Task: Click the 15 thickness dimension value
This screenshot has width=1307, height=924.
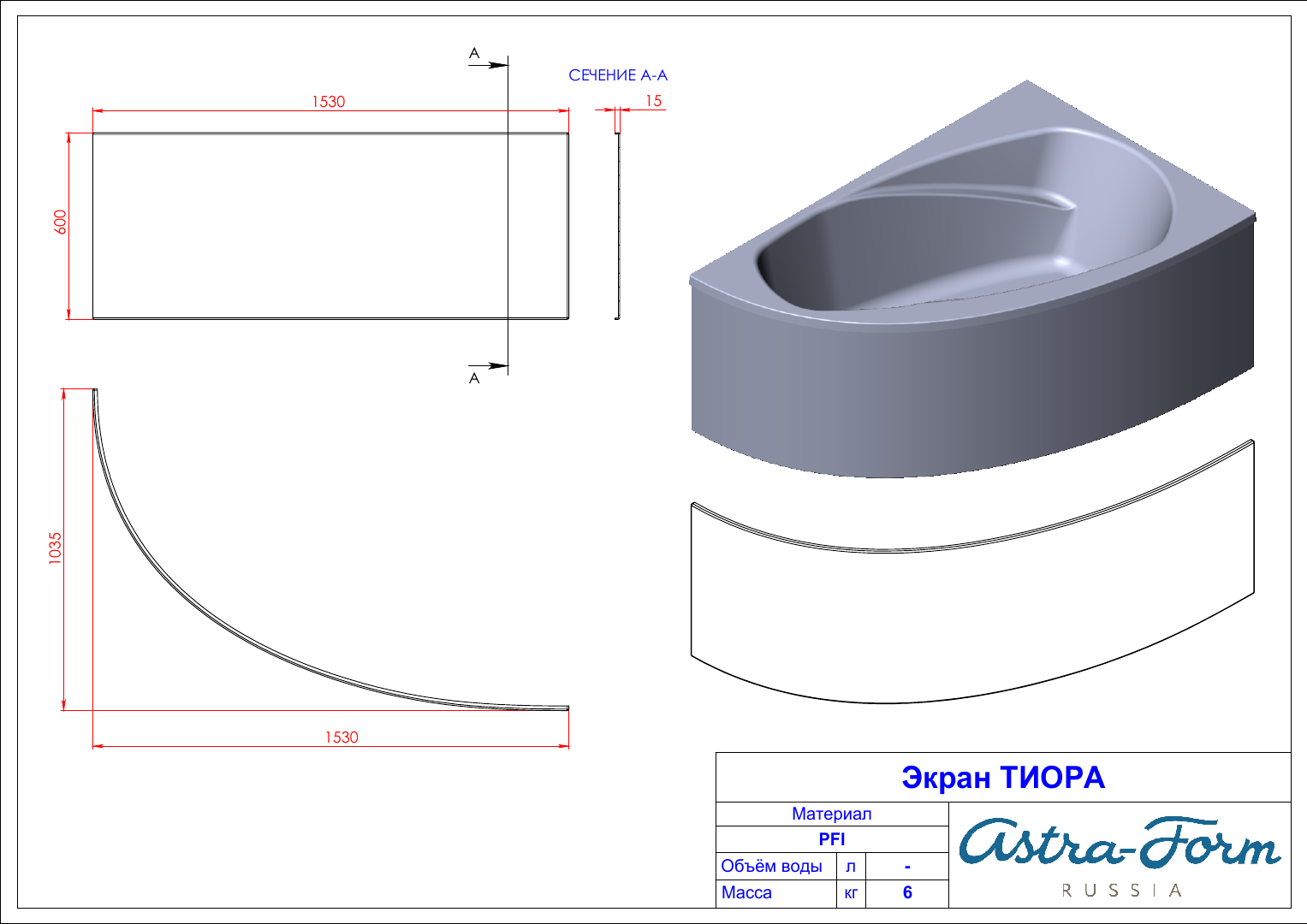Action: pos(654,101)
